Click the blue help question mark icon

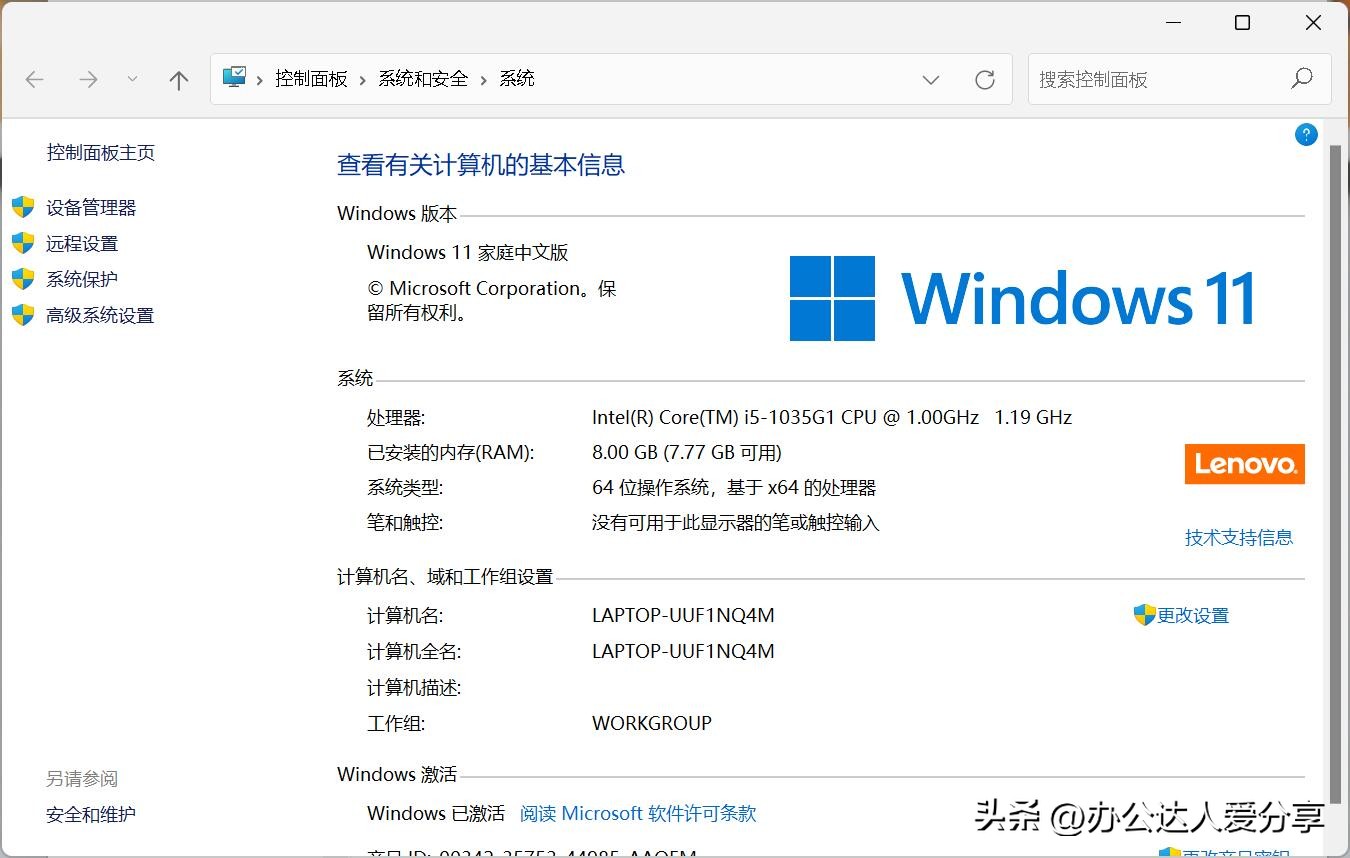(x=1306, y=134)
